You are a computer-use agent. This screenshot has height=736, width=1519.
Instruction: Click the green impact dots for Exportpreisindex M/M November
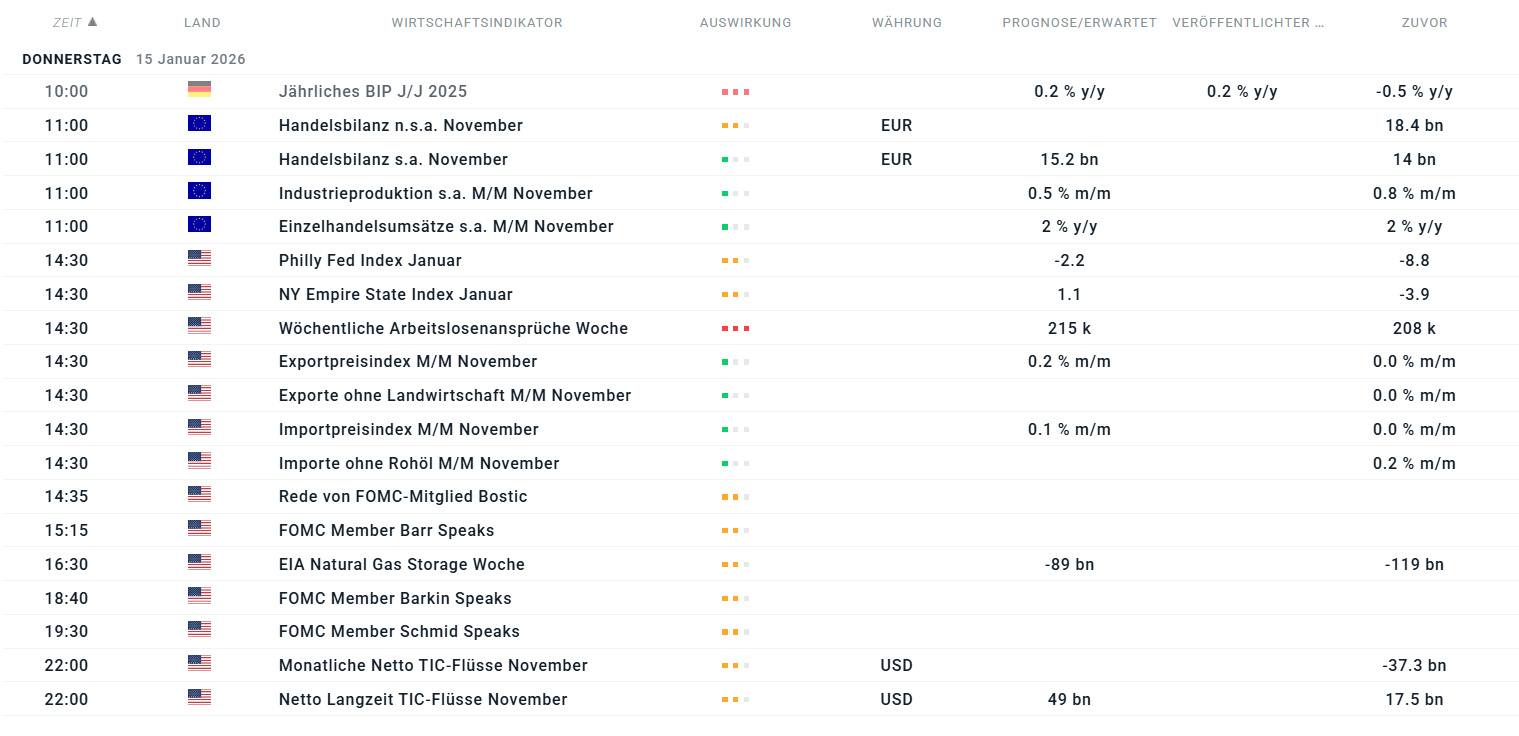[735, 362]
